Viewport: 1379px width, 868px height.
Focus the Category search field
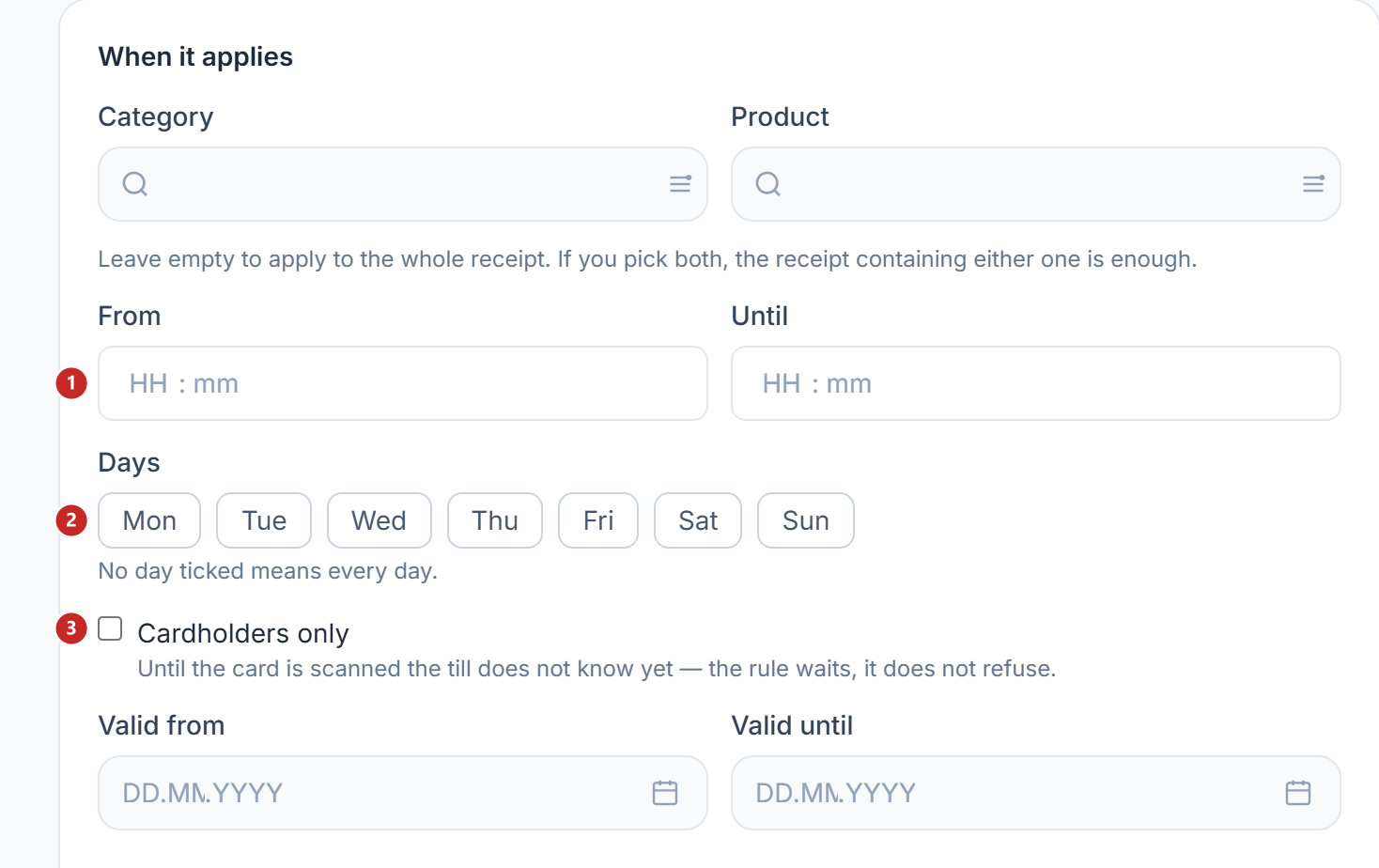(403, 184)
